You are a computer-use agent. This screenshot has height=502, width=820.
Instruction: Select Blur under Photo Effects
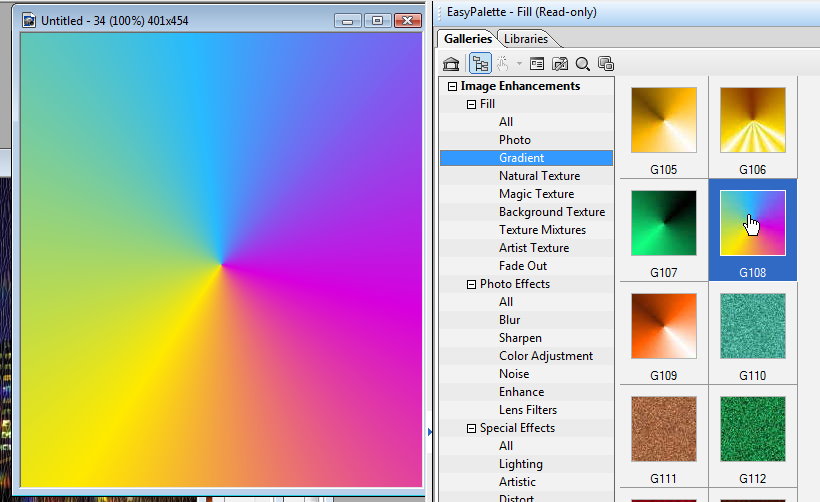click(x=509, y=320)
